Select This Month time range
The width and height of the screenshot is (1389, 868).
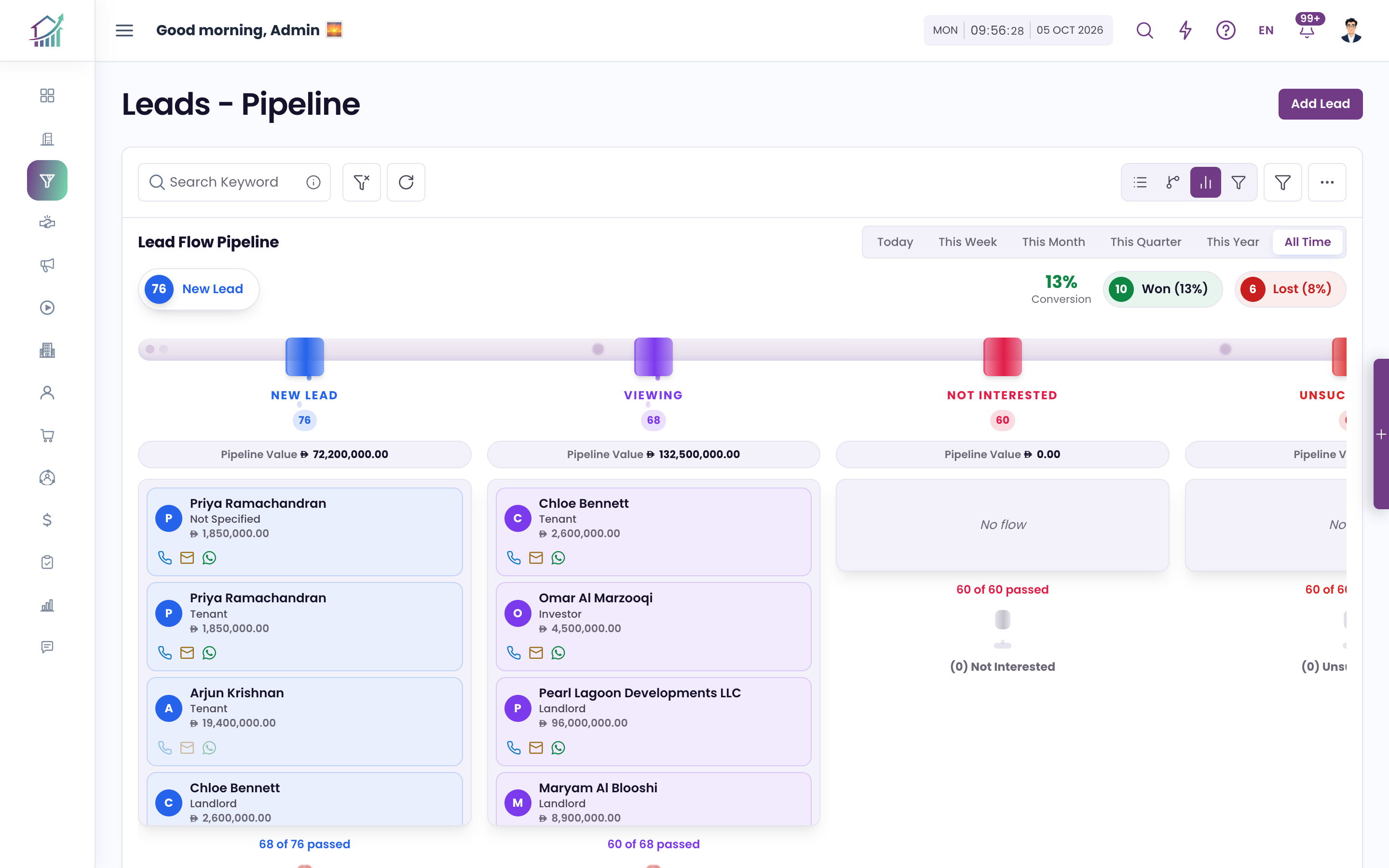coord(1053,242)
